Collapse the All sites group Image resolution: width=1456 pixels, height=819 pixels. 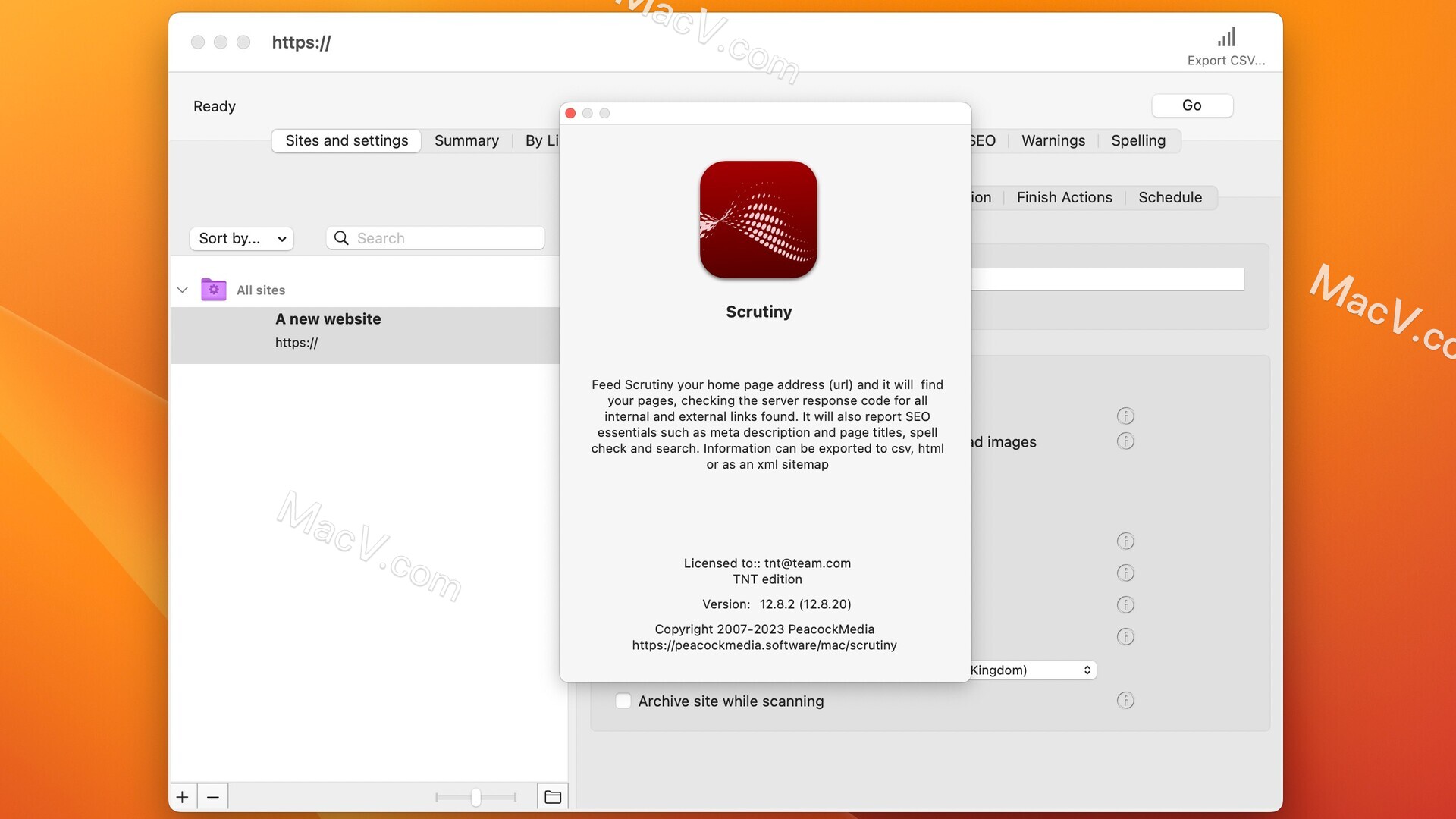[182, 290]
